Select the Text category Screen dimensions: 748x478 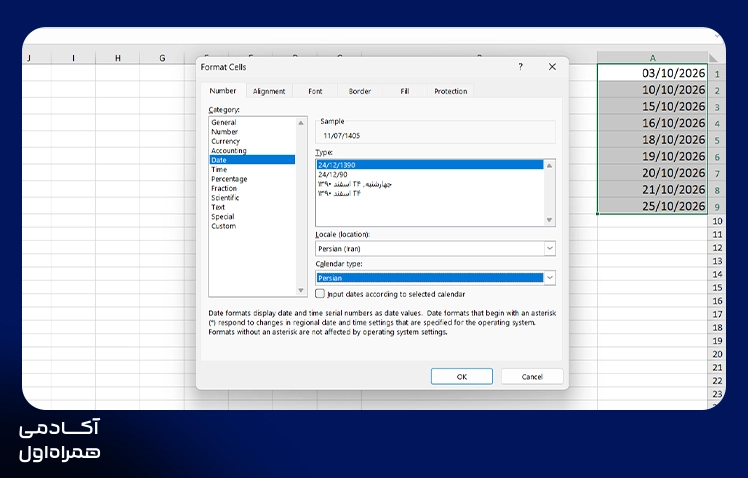point(252,207)
